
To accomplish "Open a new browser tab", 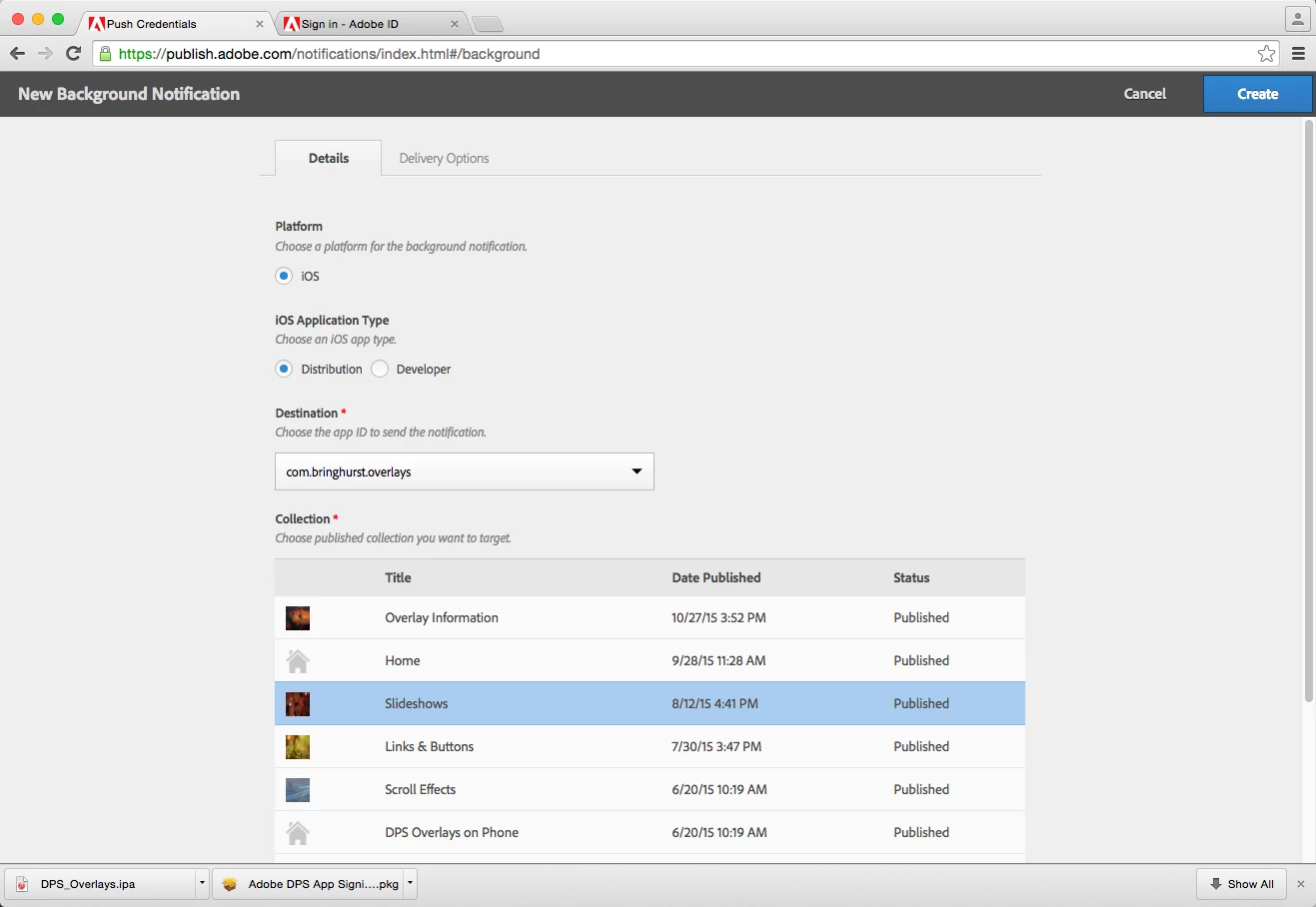I will [488, 24].
